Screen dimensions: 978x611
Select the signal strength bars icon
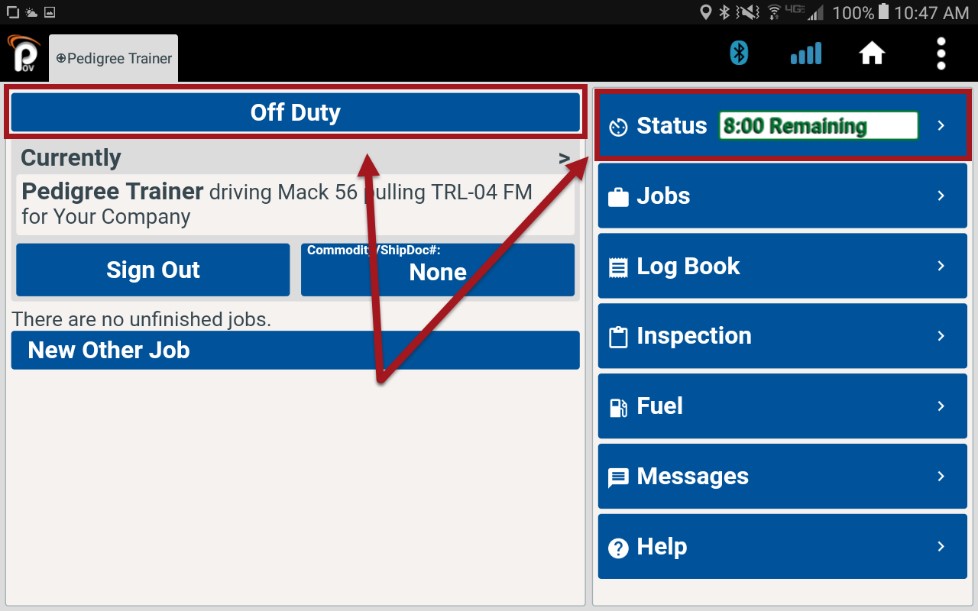coord(805,53)
